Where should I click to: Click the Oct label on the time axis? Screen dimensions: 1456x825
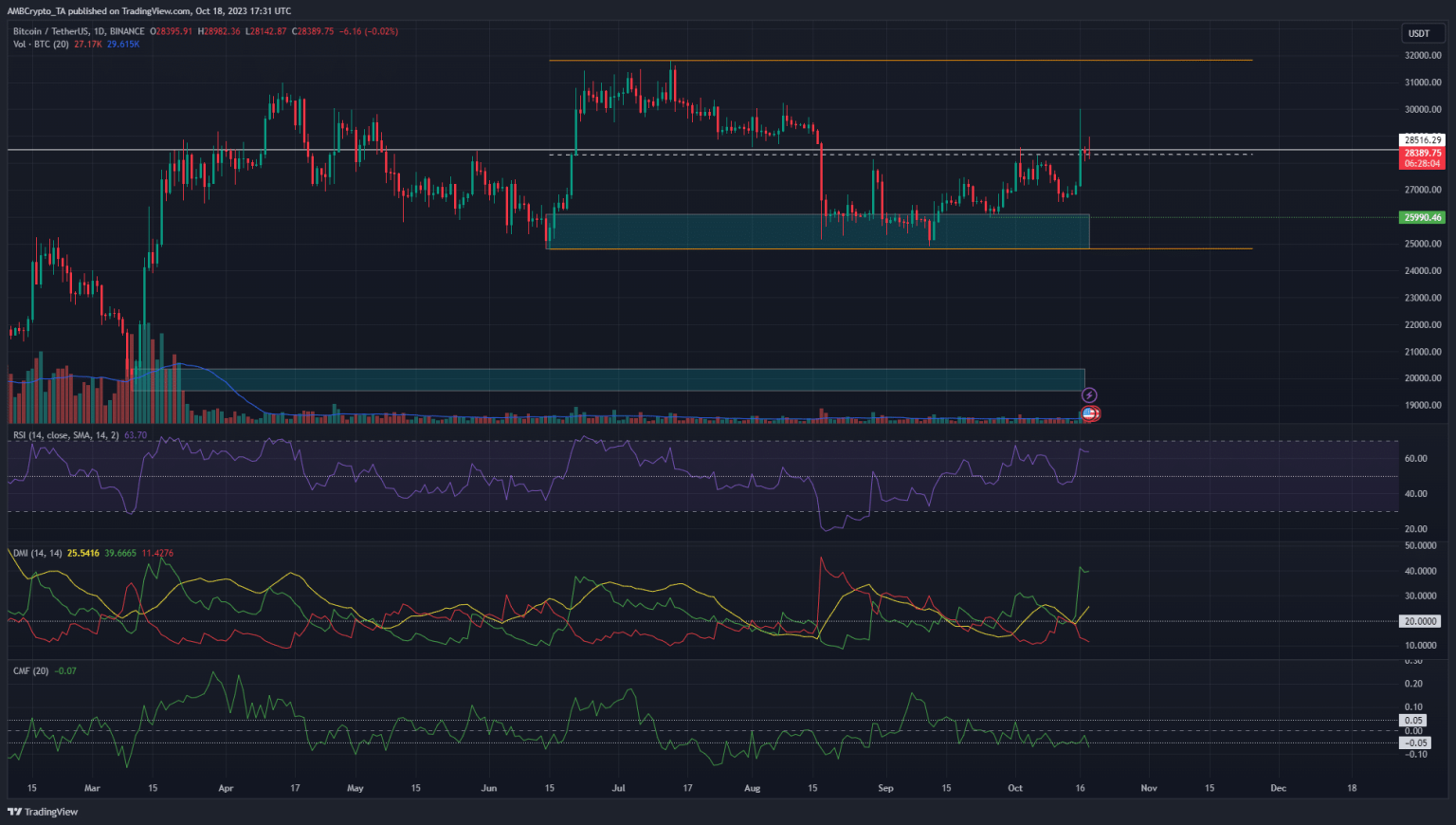1014,788
